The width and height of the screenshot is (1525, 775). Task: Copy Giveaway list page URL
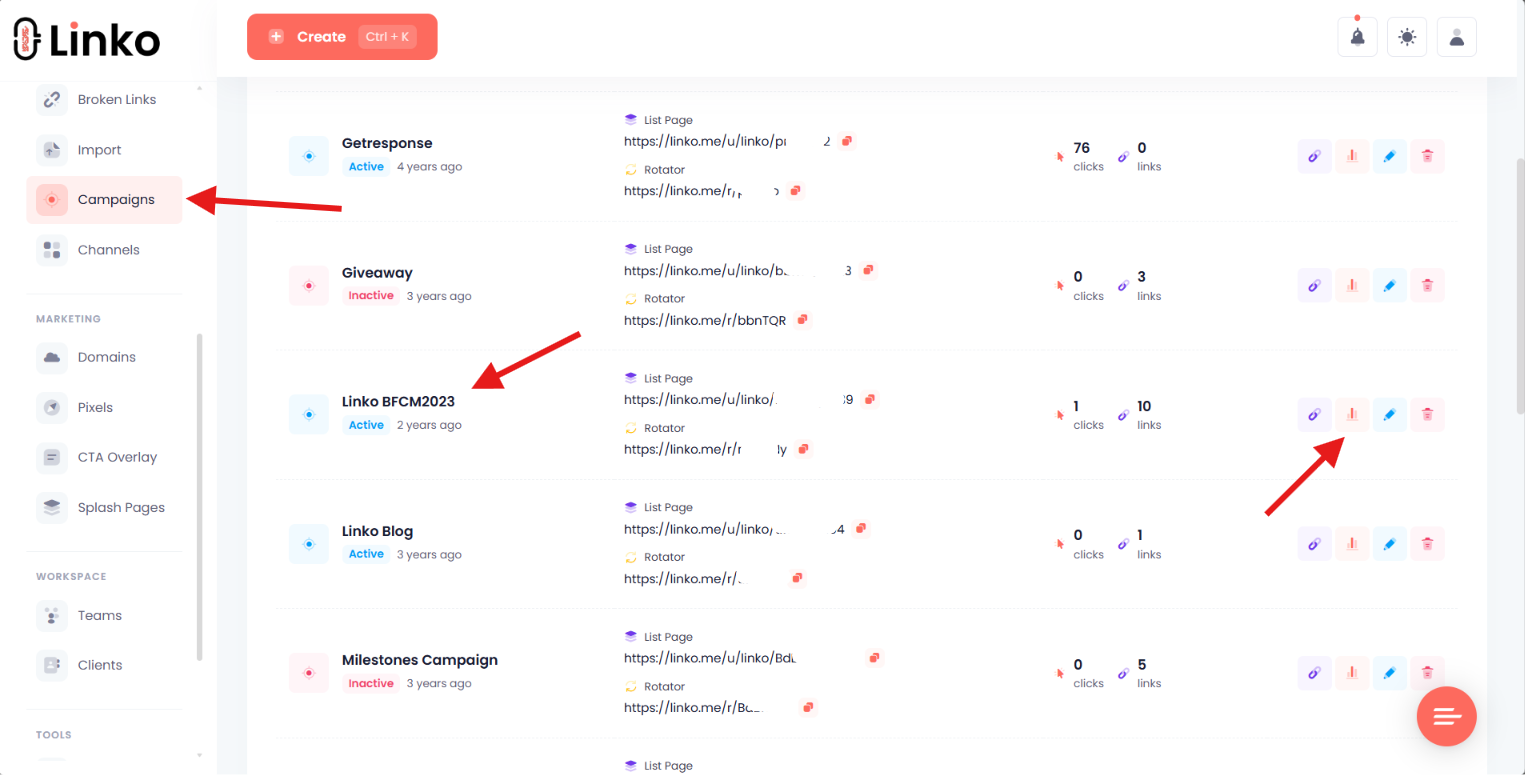tap(868, 270)
